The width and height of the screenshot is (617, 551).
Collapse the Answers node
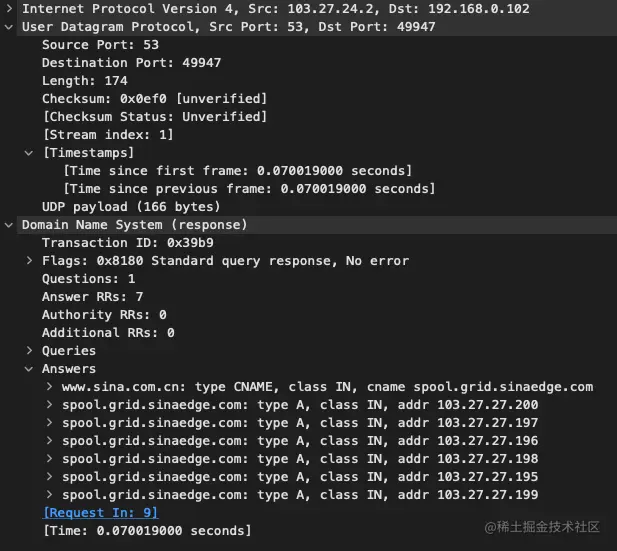coord(29,369)
